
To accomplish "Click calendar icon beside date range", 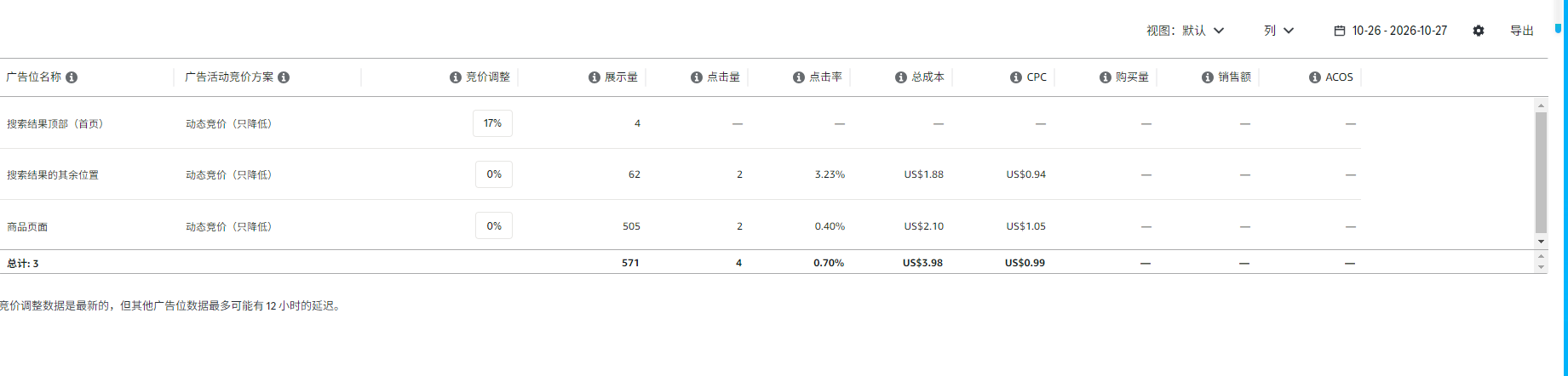I will click(x=1340, y=31).
